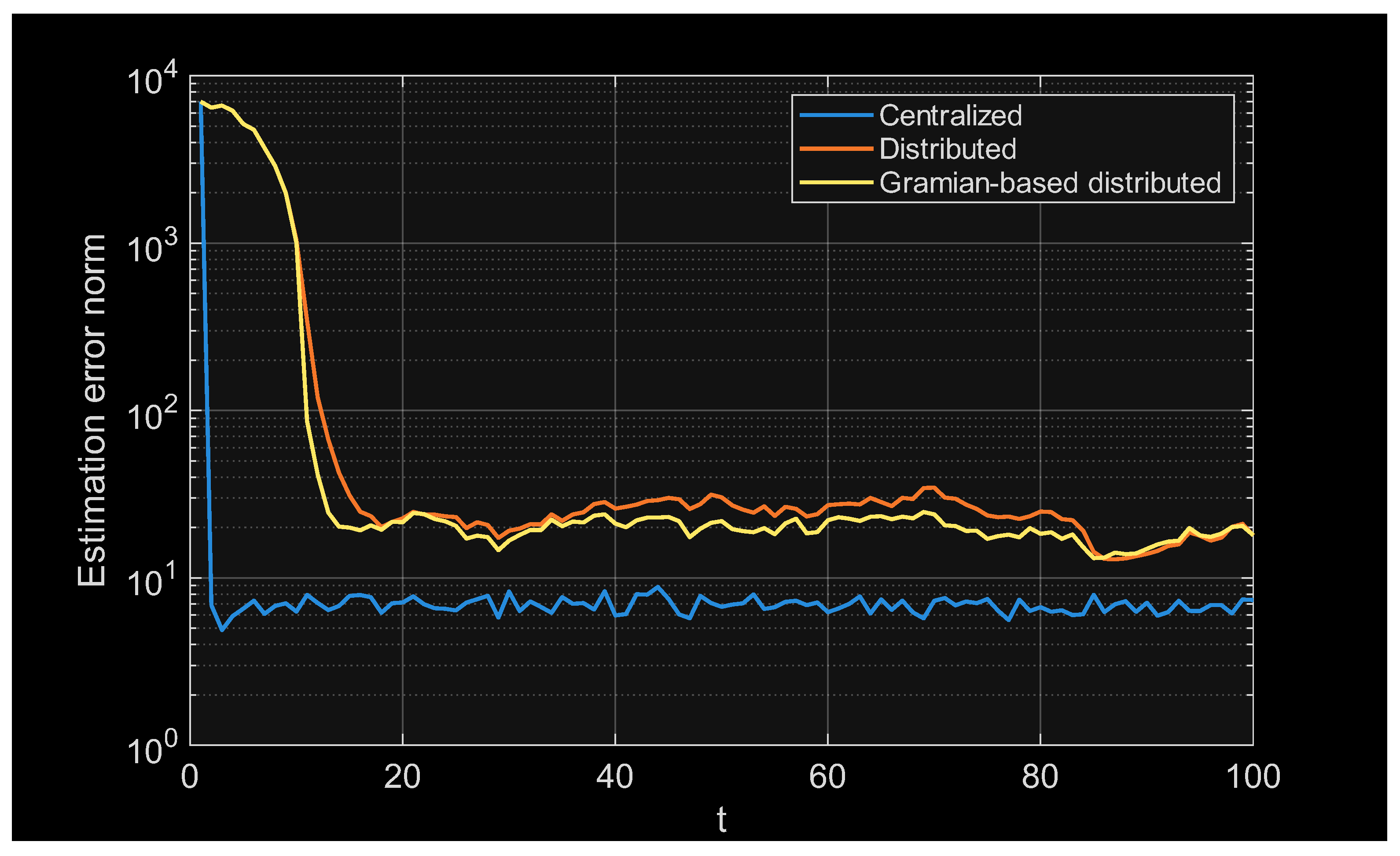Click the x-axis tick label 0
Screen dimensions: 1400x856
[x=189, y=776]
